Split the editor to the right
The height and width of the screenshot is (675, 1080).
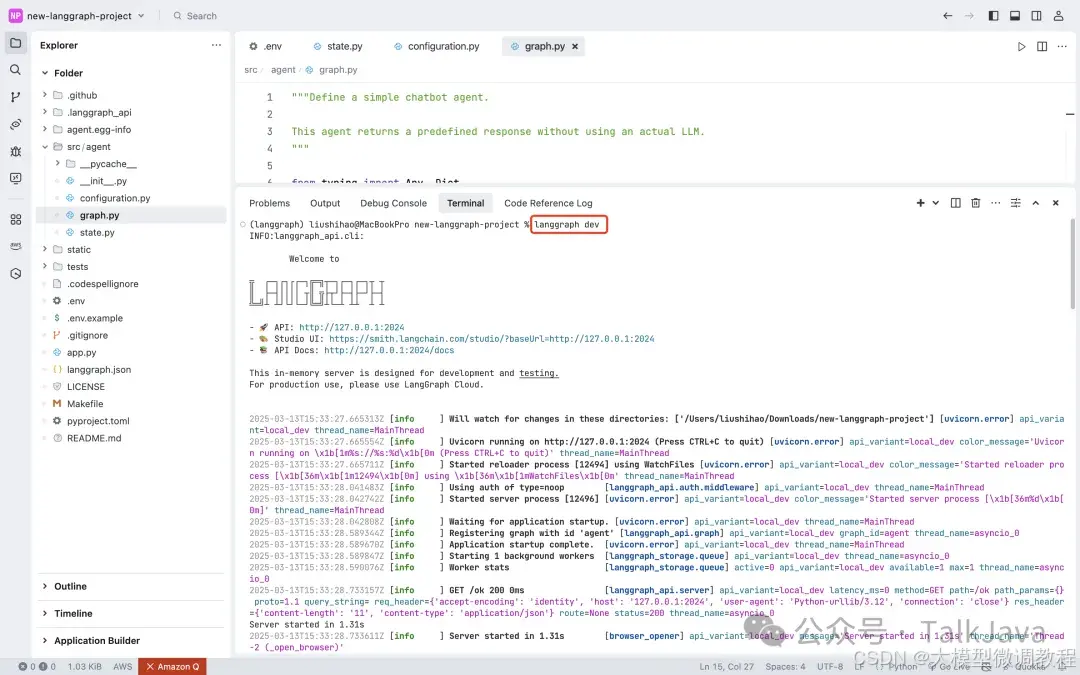click(1042, 46)
